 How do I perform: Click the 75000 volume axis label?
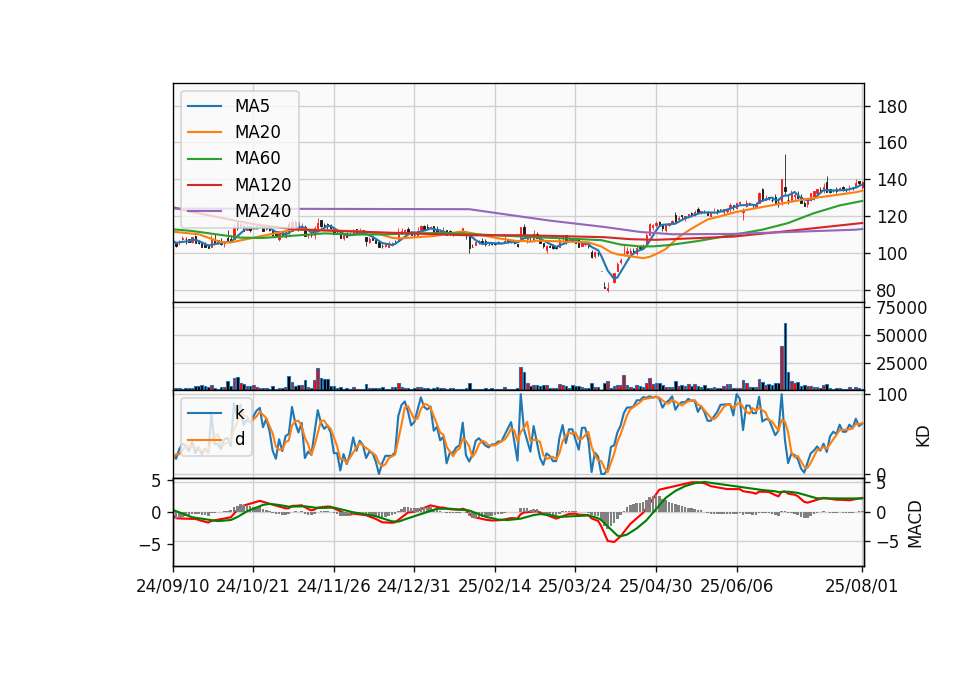[x=902, y=308]
